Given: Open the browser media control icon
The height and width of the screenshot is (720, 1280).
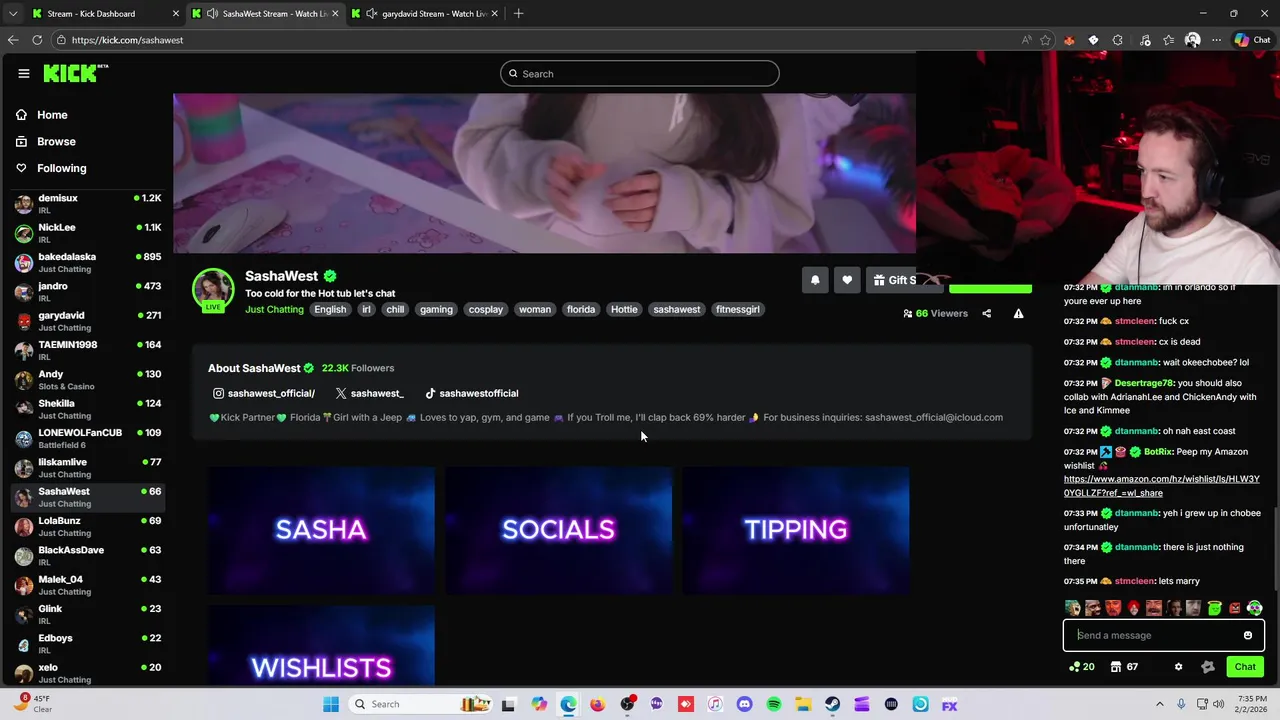Looking at the screenshot, I should click(1145, 40).
